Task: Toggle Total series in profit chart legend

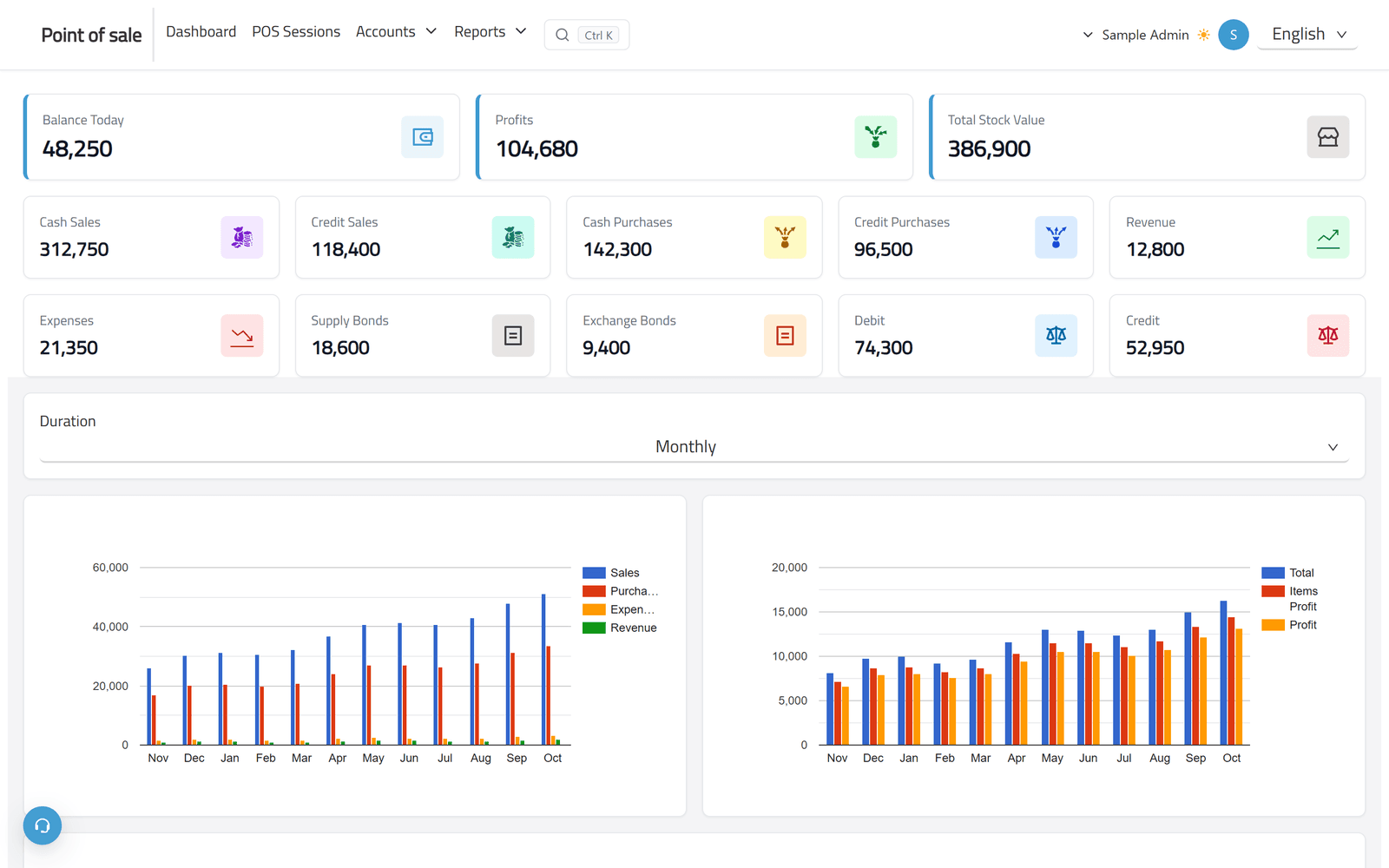Action: point(1288,573)
